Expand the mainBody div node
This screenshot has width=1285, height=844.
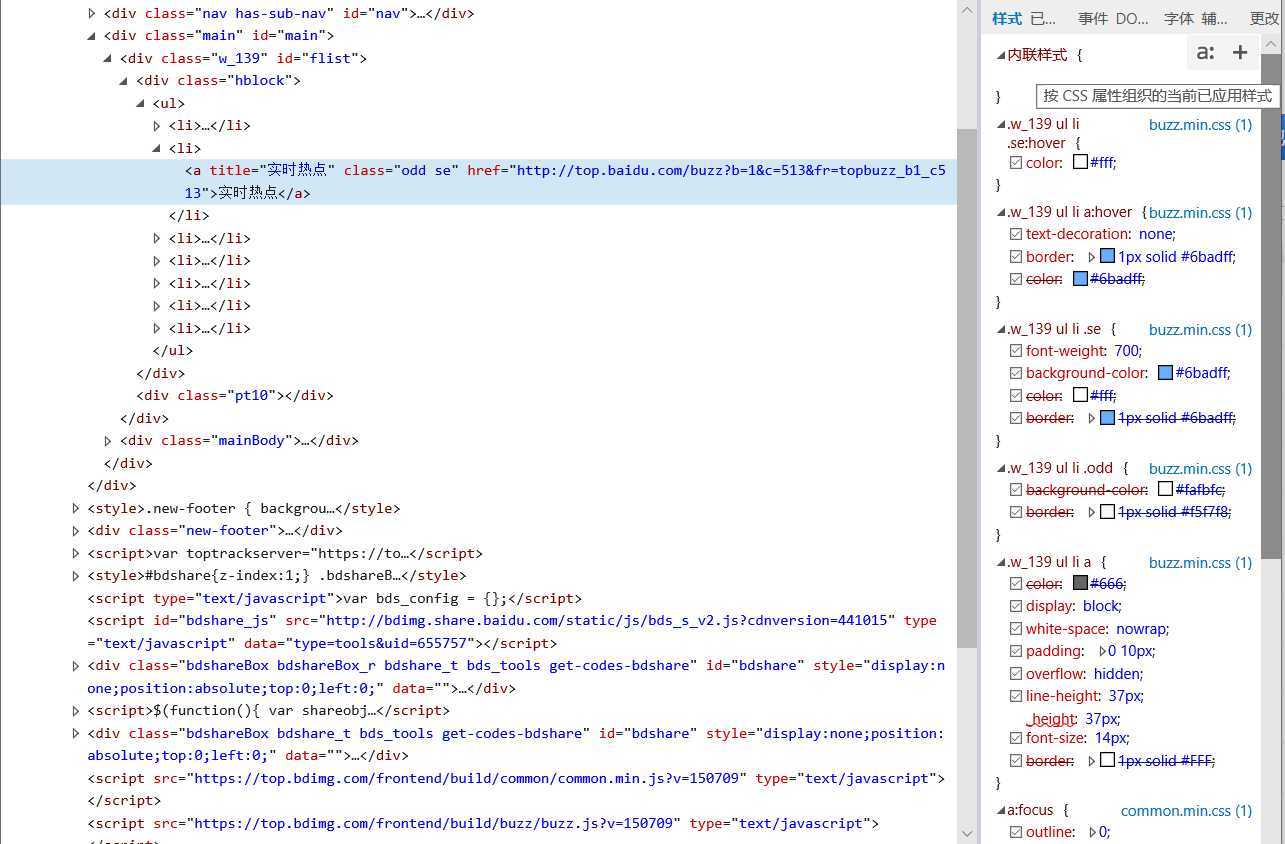tap(108, 440)
